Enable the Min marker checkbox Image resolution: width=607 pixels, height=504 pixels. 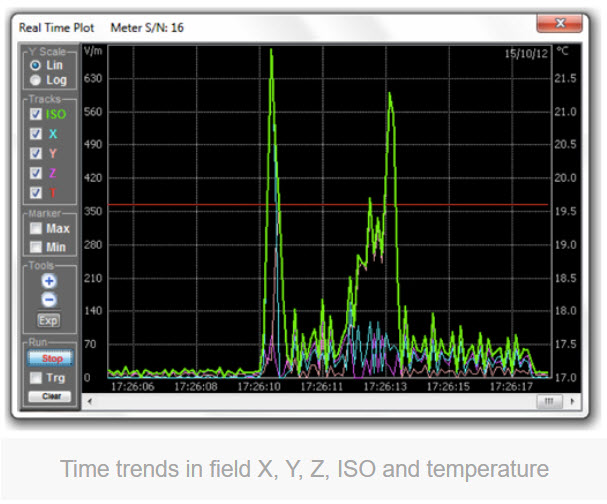coord(36,247)
